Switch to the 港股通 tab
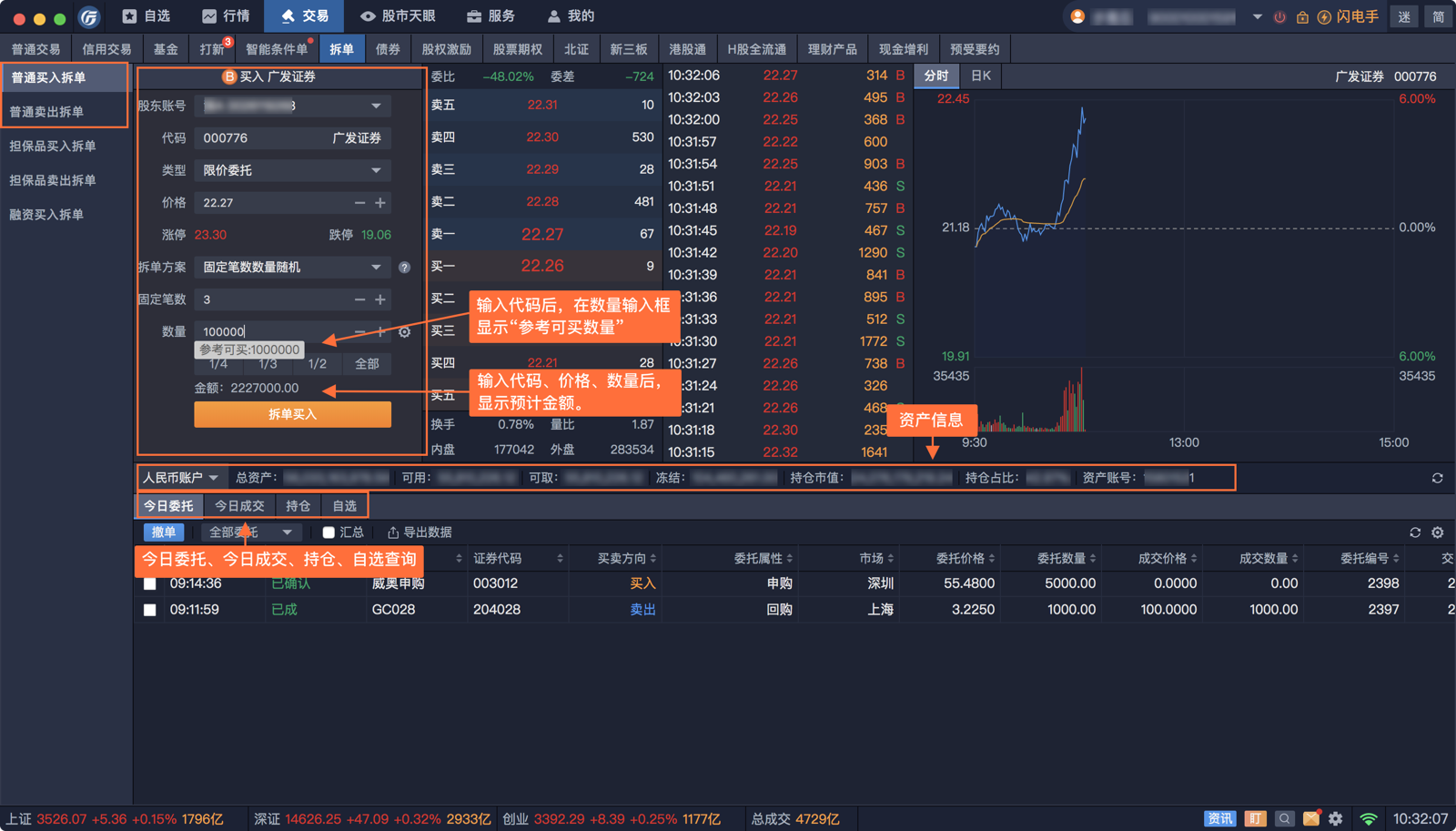Image resolution: width=1456 pixels, height=831 pixels. pos(687,49)
